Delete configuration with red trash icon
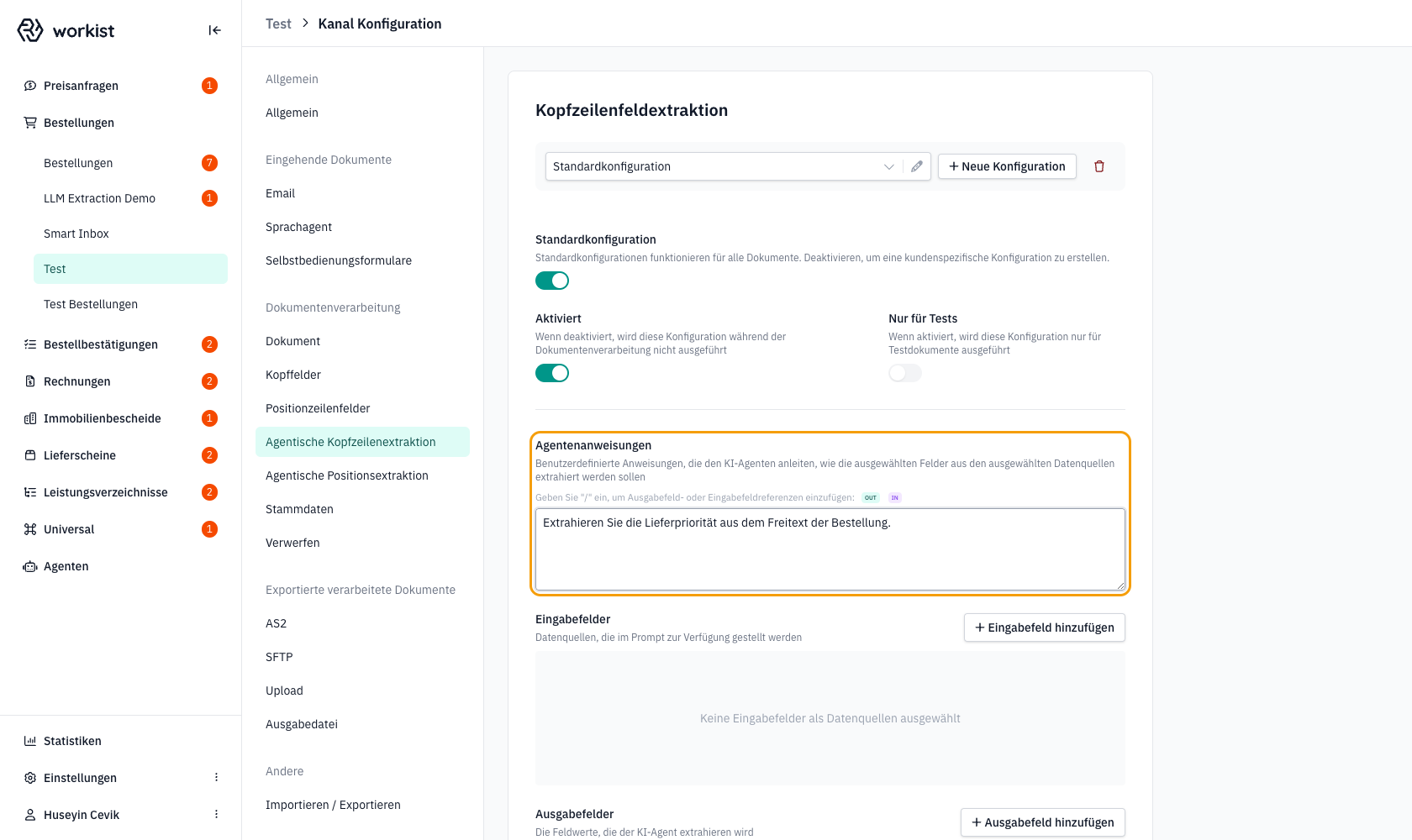 (x=1099, y=166)
